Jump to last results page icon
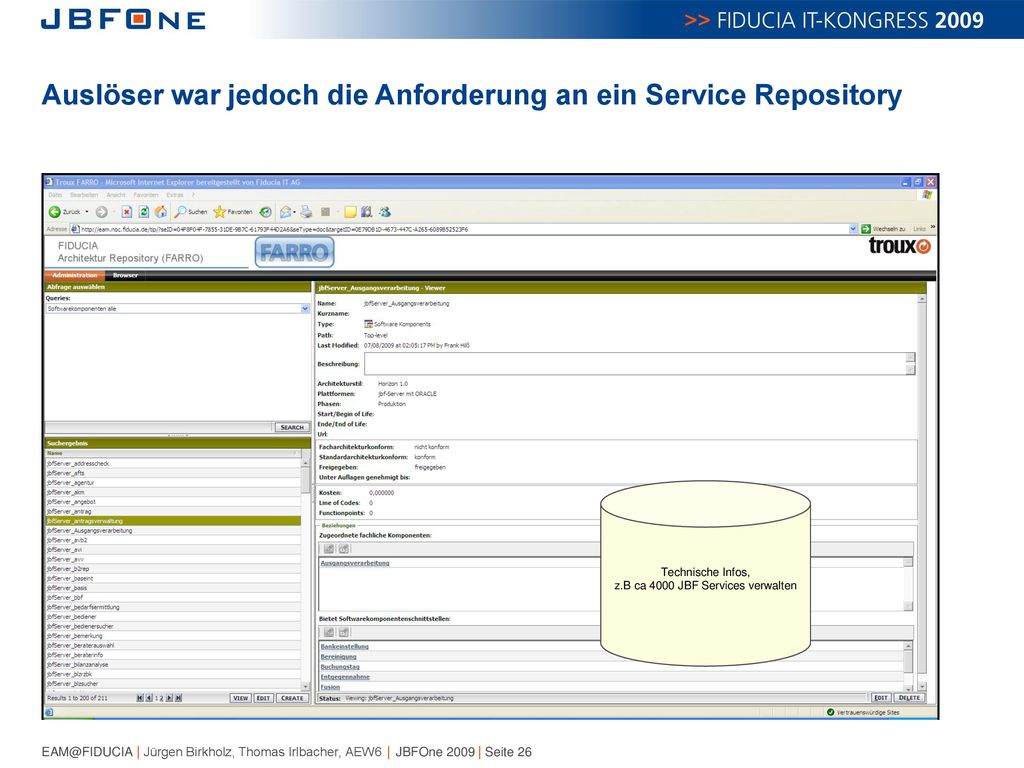1024x768 pixels. click(178, 698)
